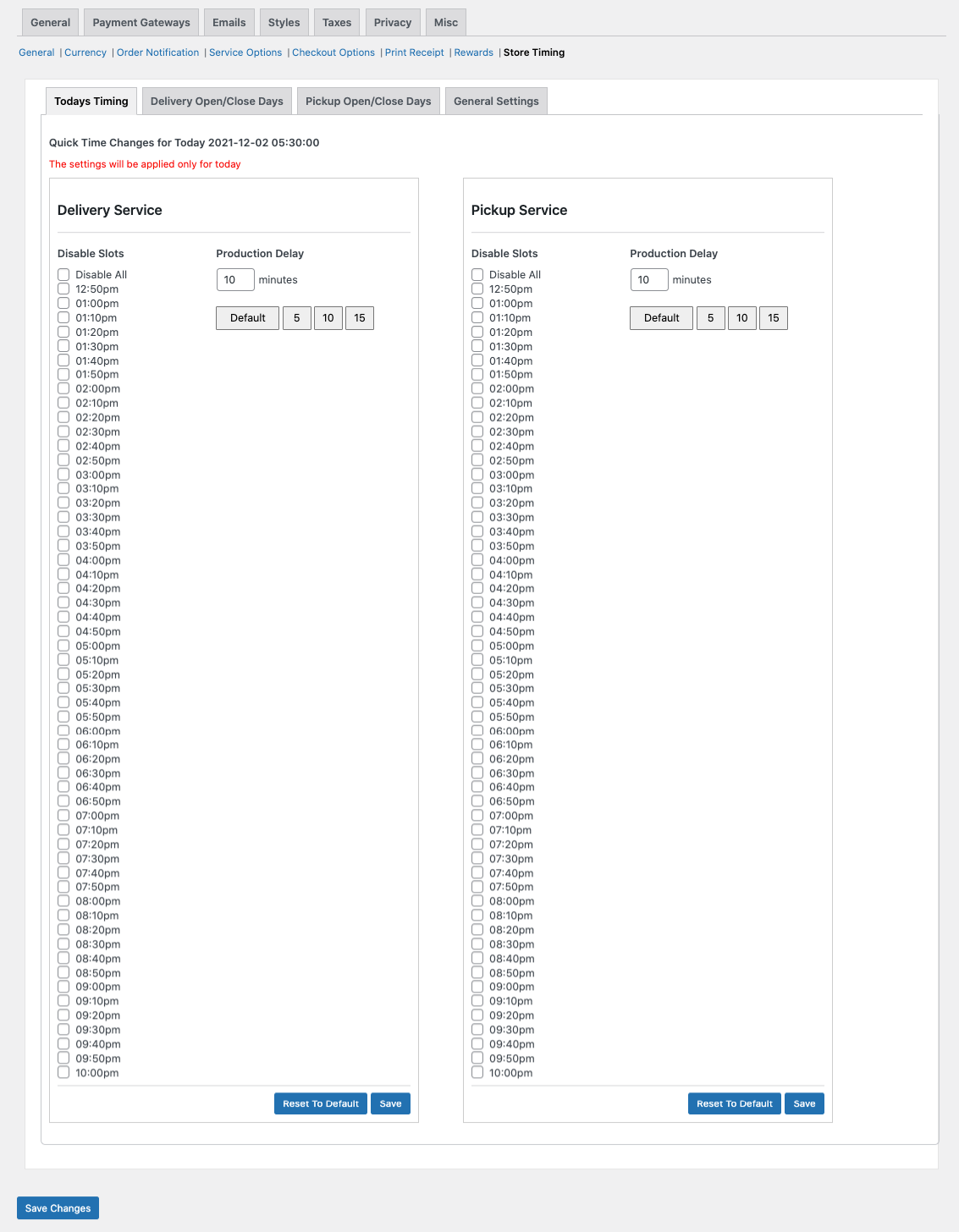Reset Delivery Service to default
The width and height of the screenshot is (959, 1232).
pos(321,1103)
